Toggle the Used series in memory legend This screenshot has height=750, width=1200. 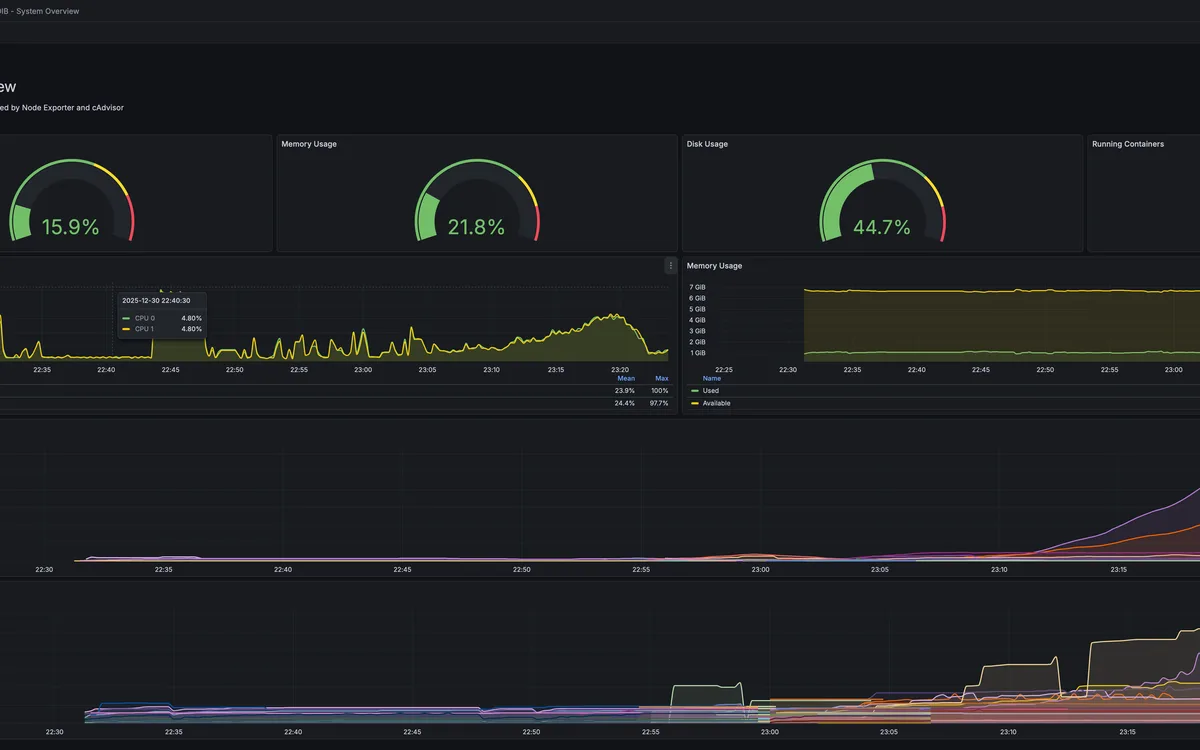coord(711,391)
